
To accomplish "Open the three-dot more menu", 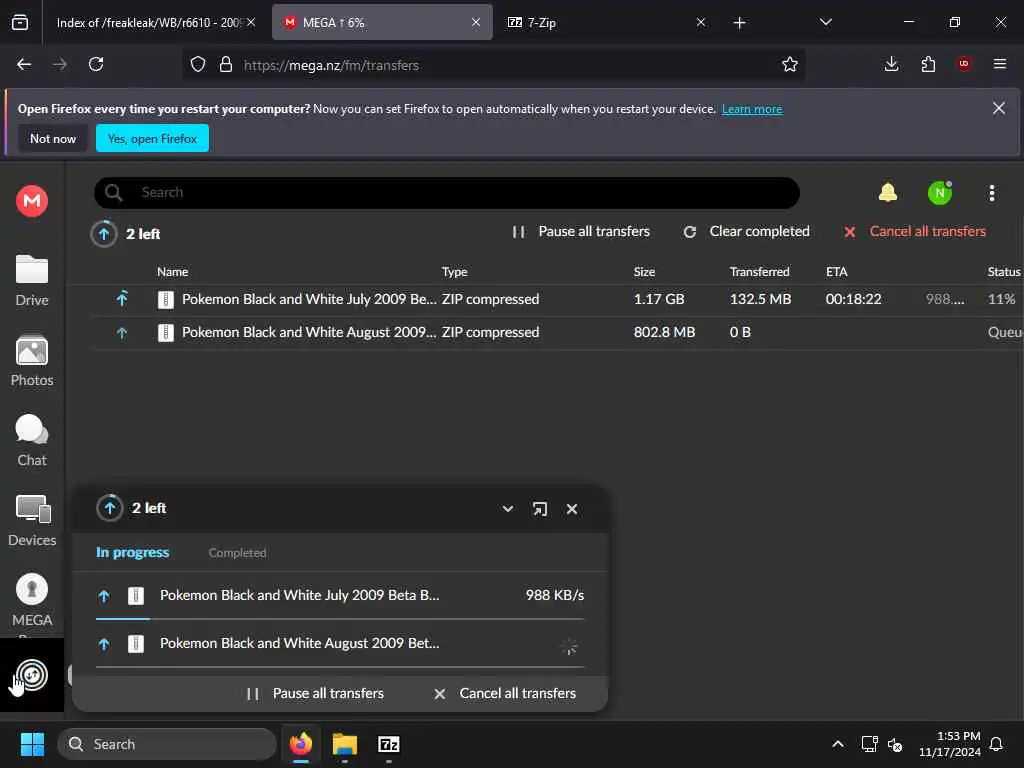I will [991, 193].
